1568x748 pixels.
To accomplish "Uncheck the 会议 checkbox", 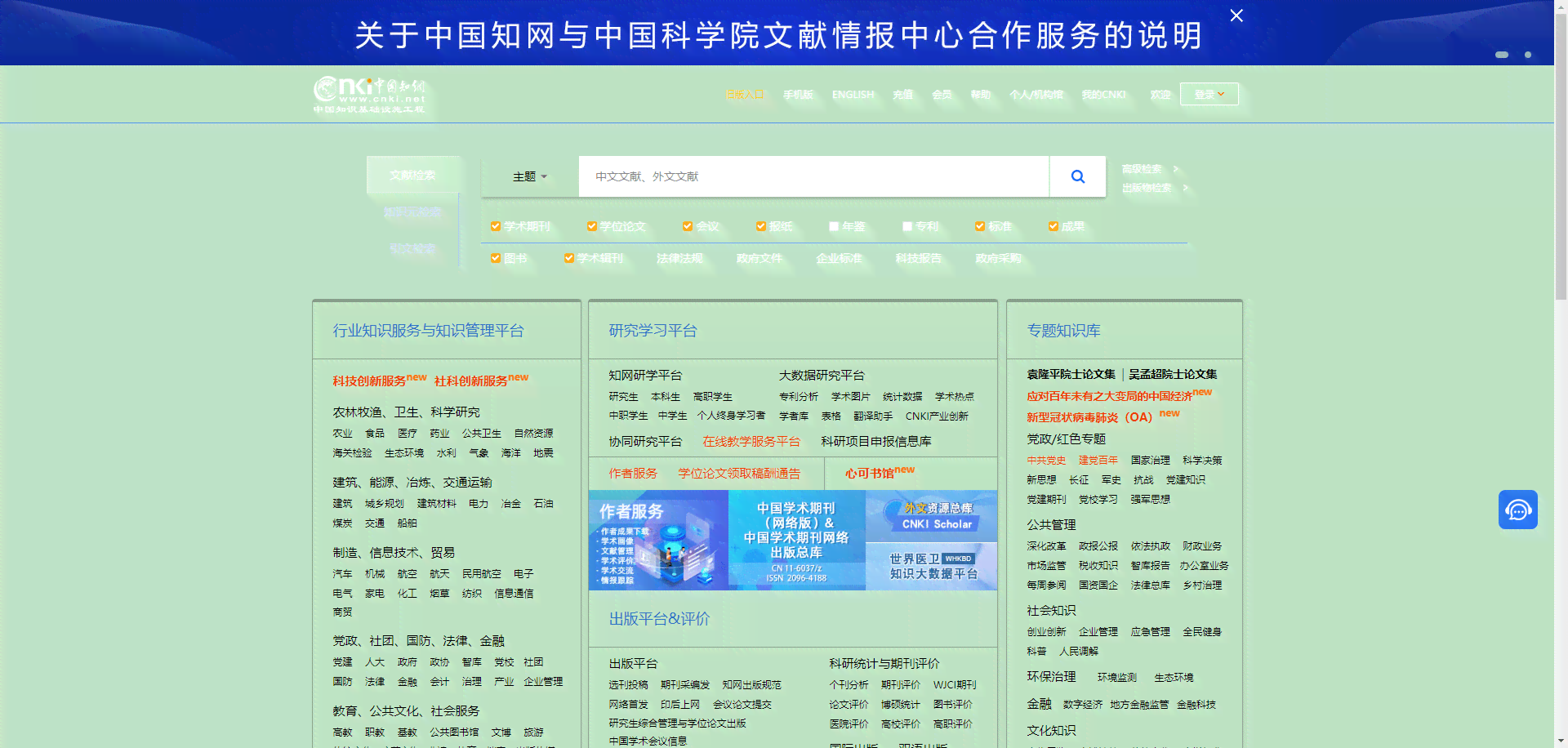I will click(x=688, y=226).
